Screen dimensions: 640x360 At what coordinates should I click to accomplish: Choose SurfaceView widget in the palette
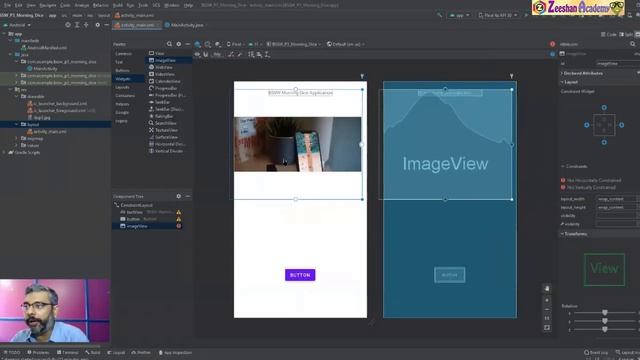(x=166, y=137)
